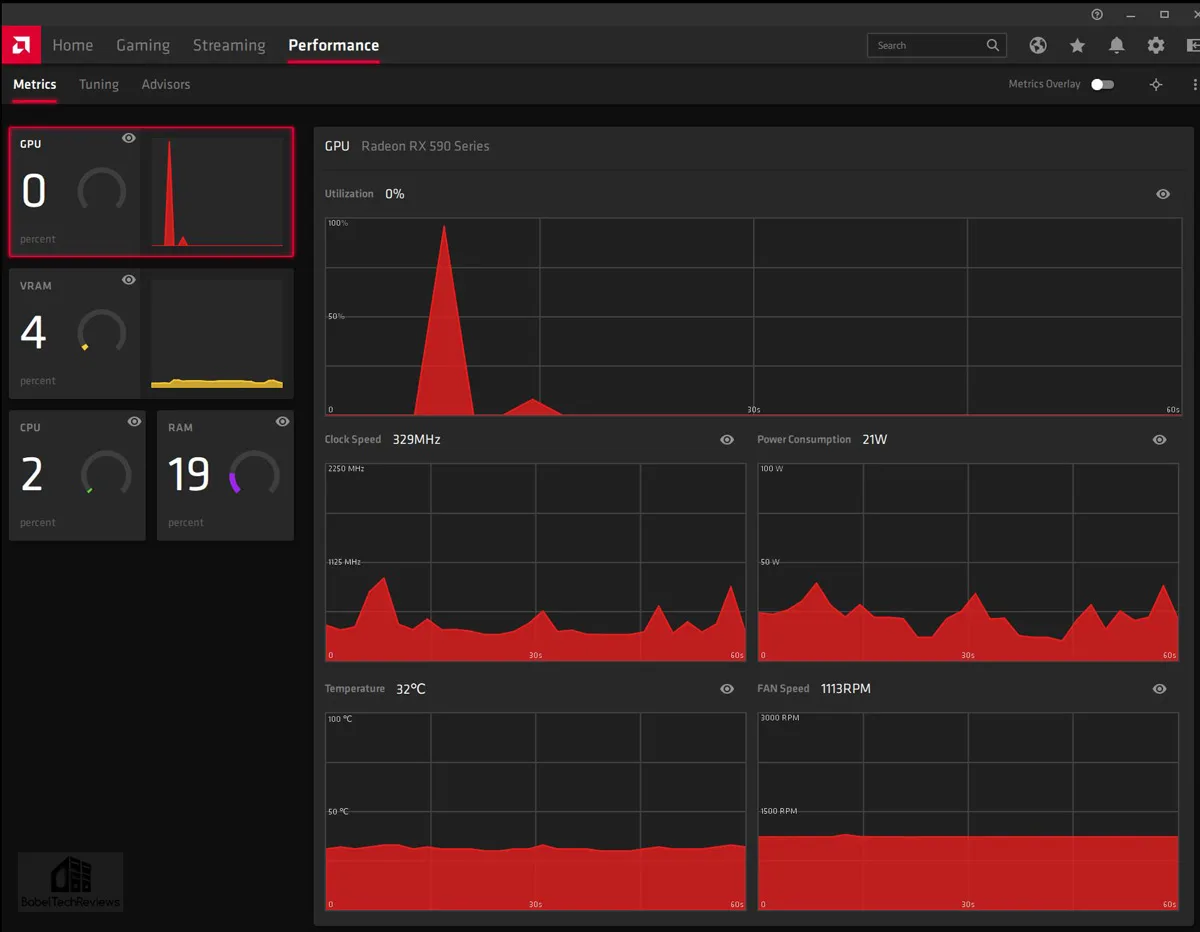Open the three-dot more options menu

pyautogui.click(x=1195, y=85)
